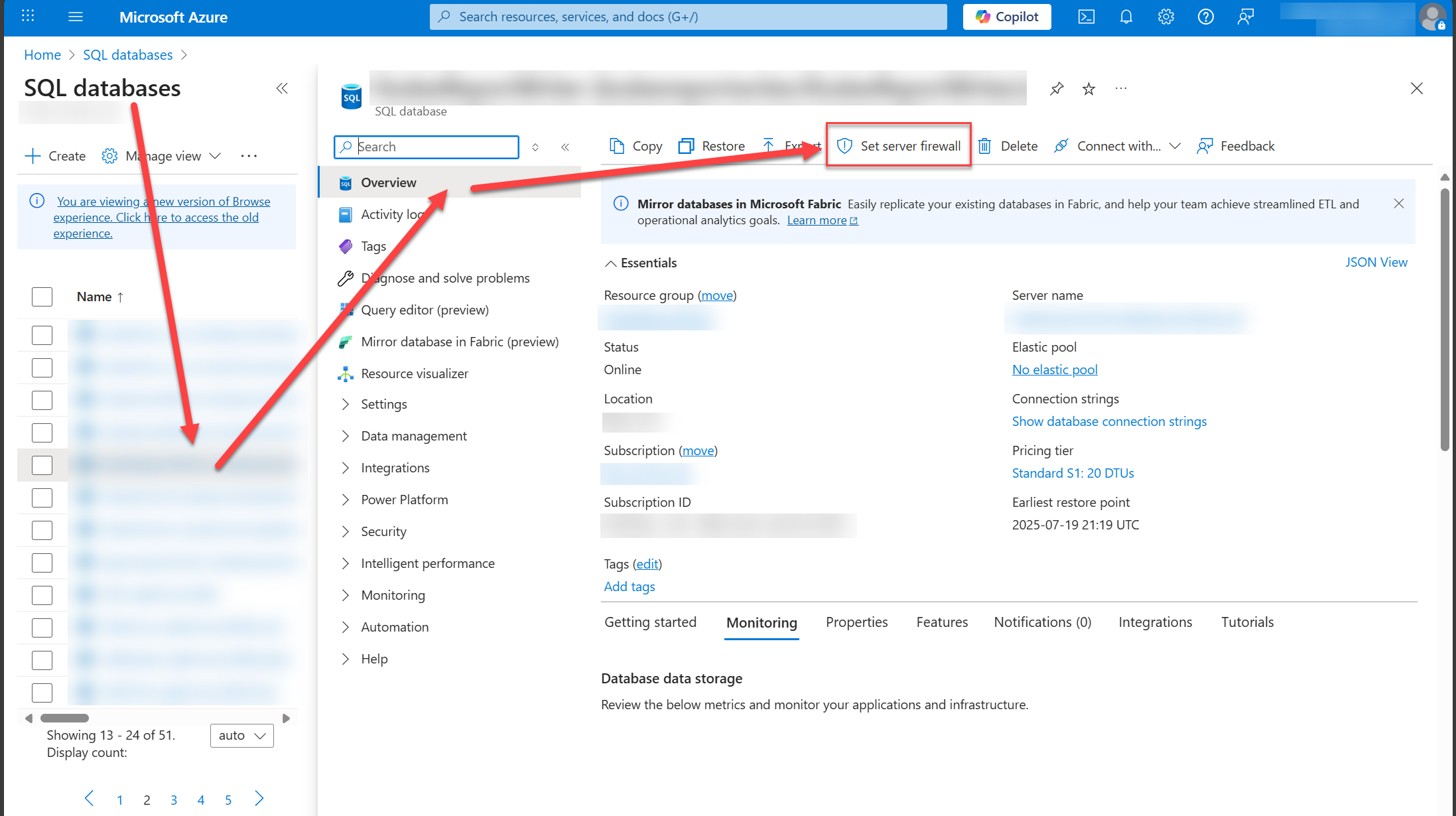Image resolution: width=1456 pixels, height=816 pixels.
Task: Click the Delete trash icon
Action: click(x=985, y=146)
